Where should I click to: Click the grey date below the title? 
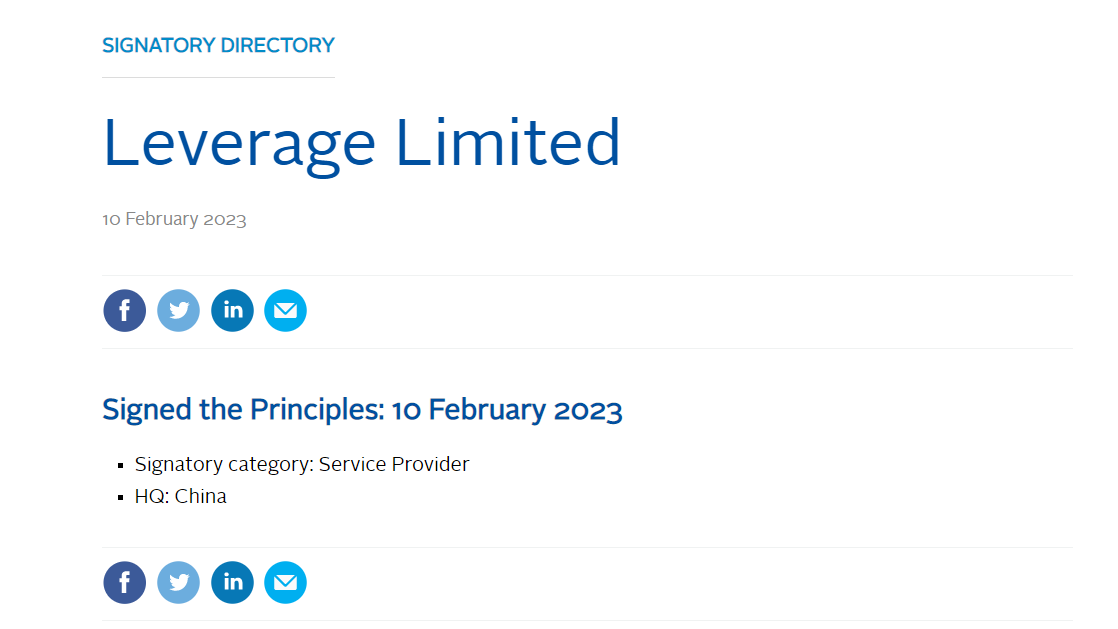pos(174,219)
